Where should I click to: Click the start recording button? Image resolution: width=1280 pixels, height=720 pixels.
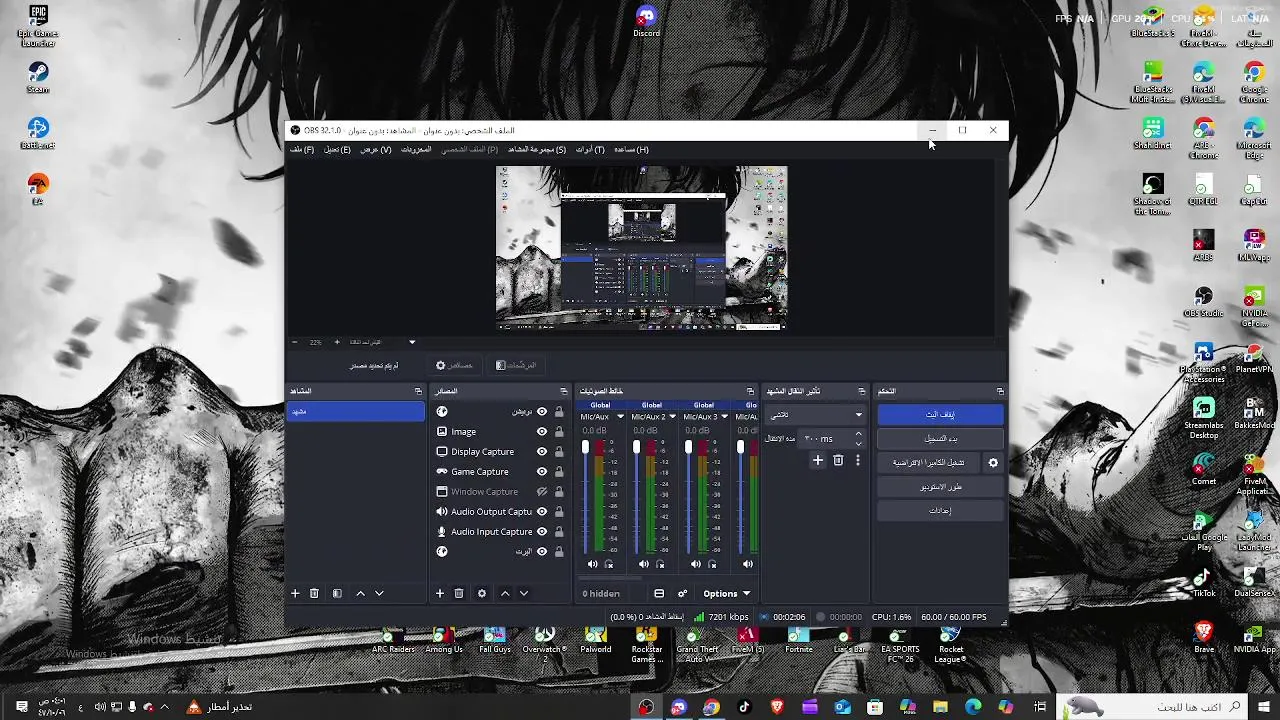click(x=940, y=438)
